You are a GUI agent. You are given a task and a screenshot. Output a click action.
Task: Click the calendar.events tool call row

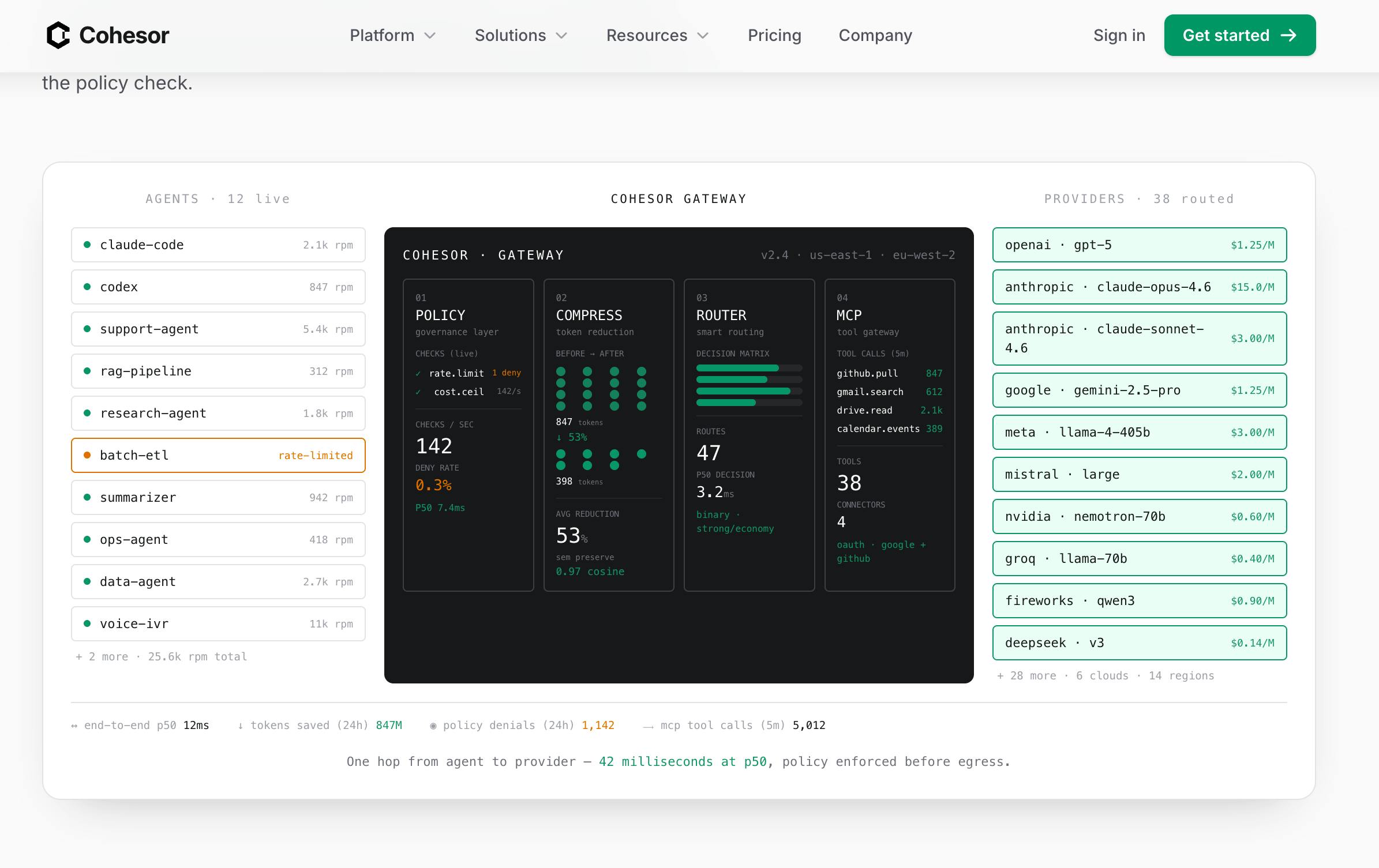tap(890, 429)
